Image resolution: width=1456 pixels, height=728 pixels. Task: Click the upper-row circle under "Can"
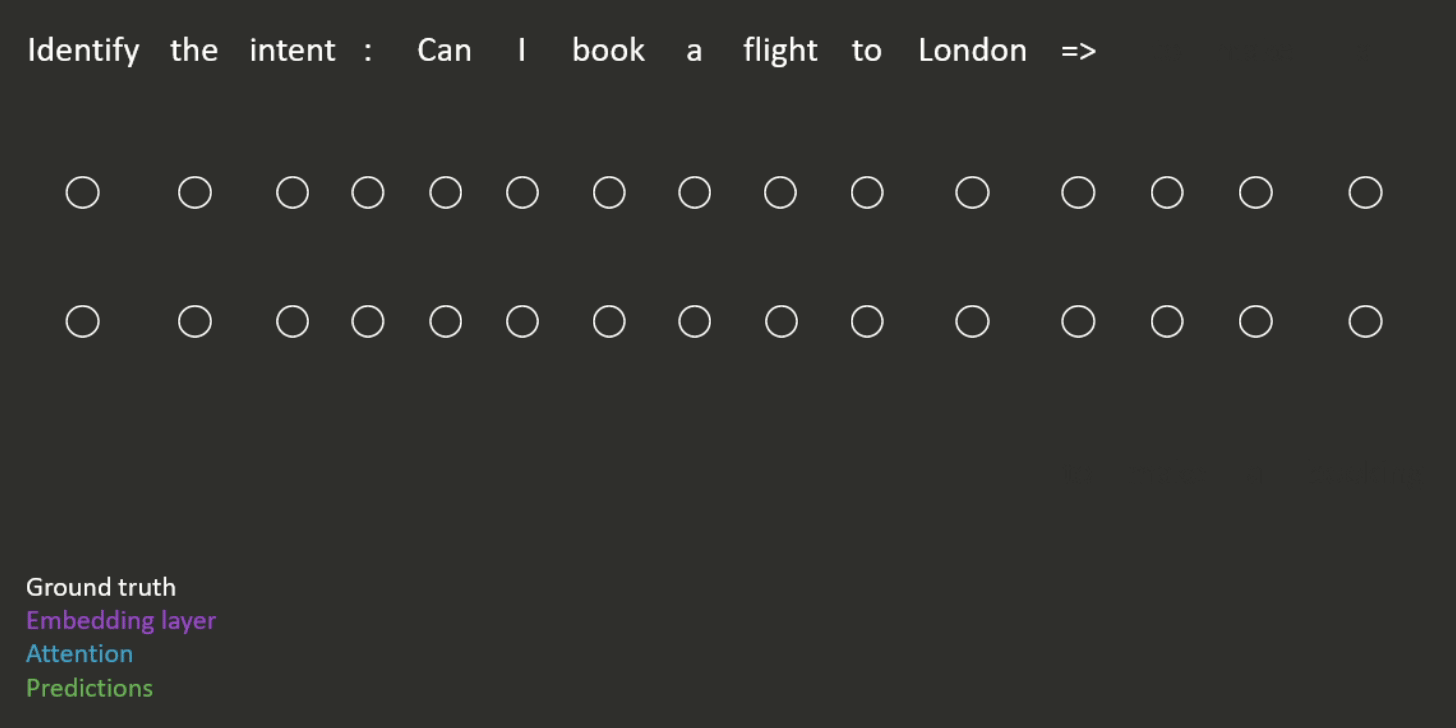pos(445,192)
